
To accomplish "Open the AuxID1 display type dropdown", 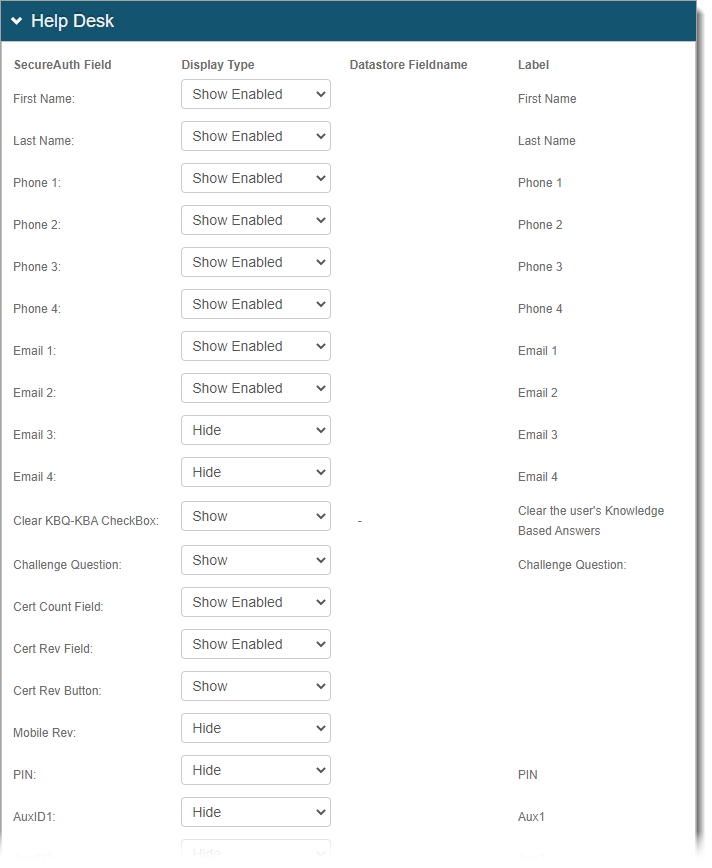I will 255,811.
